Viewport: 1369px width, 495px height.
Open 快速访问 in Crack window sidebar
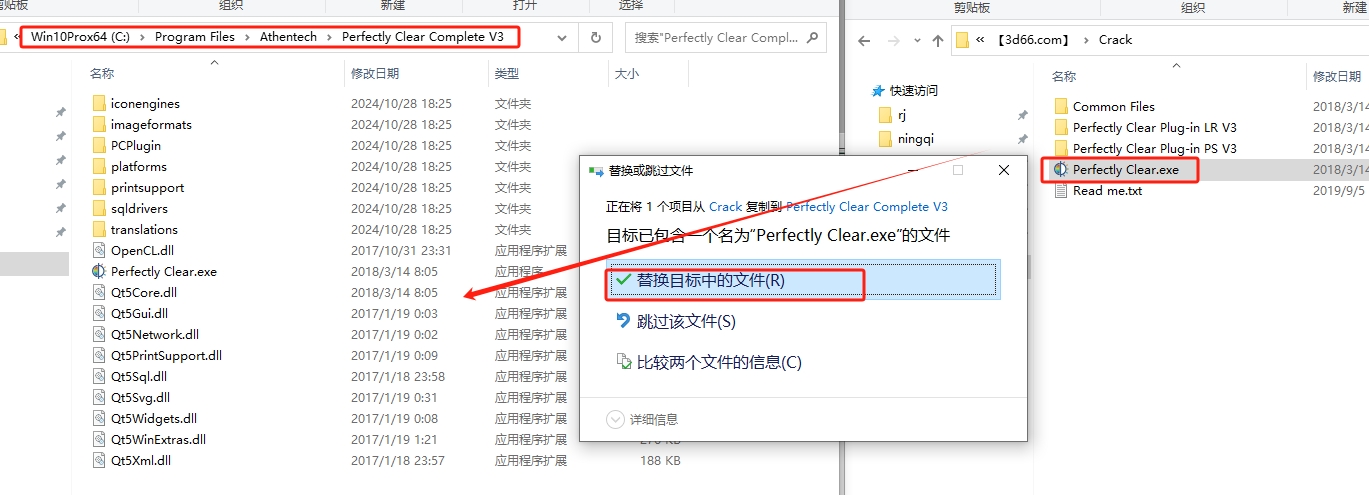(913, 90)
